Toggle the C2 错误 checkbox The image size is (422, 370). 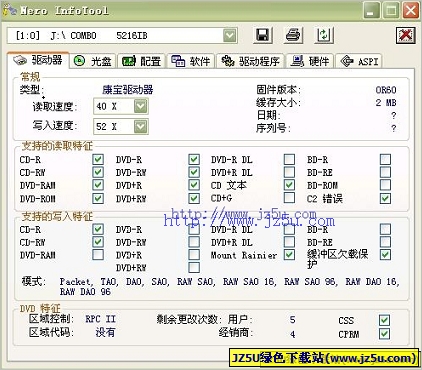pos(385,198)
